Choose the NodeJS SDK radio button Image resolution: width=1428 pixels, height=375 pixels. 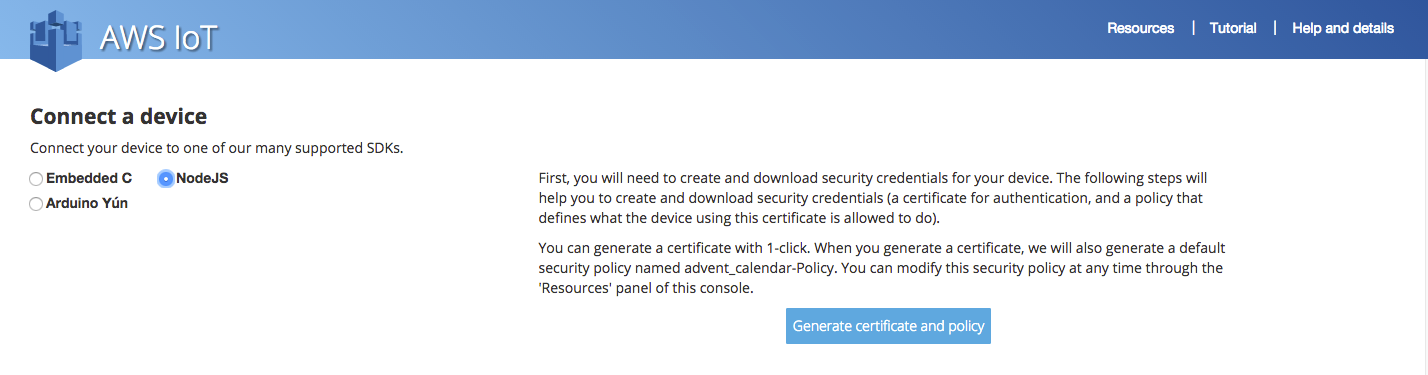coord(166,179)
